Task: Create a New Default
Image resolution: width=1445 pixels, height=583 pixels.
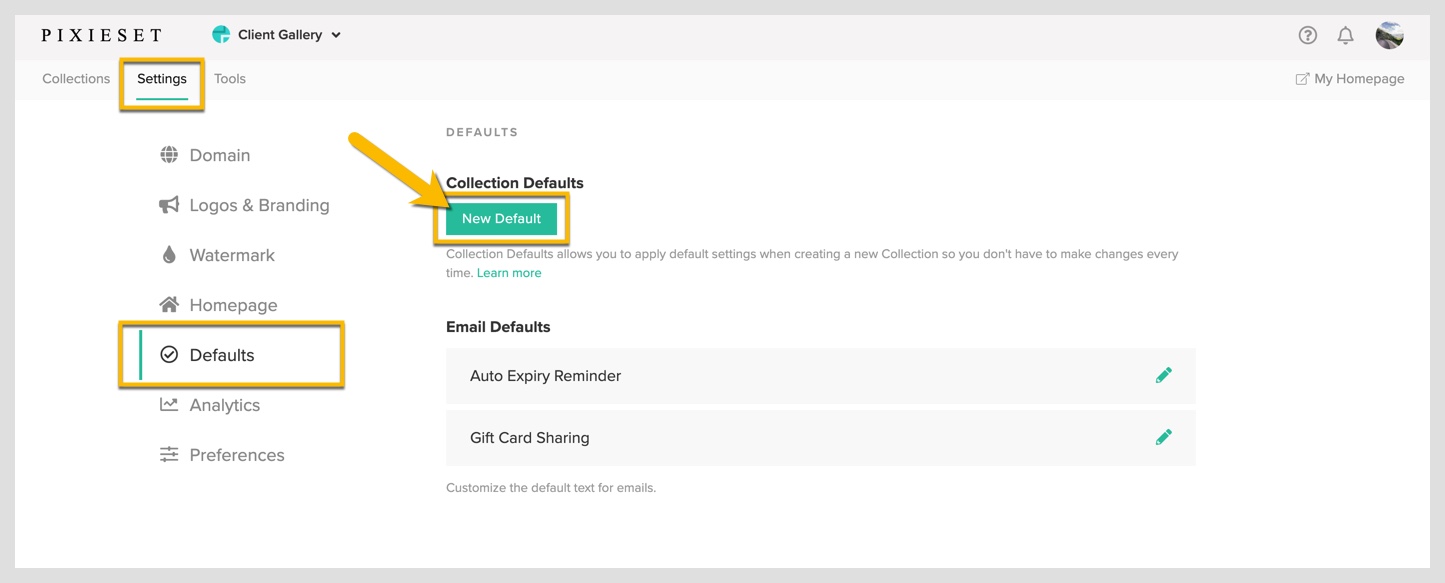Action: (x=501, y=218)
